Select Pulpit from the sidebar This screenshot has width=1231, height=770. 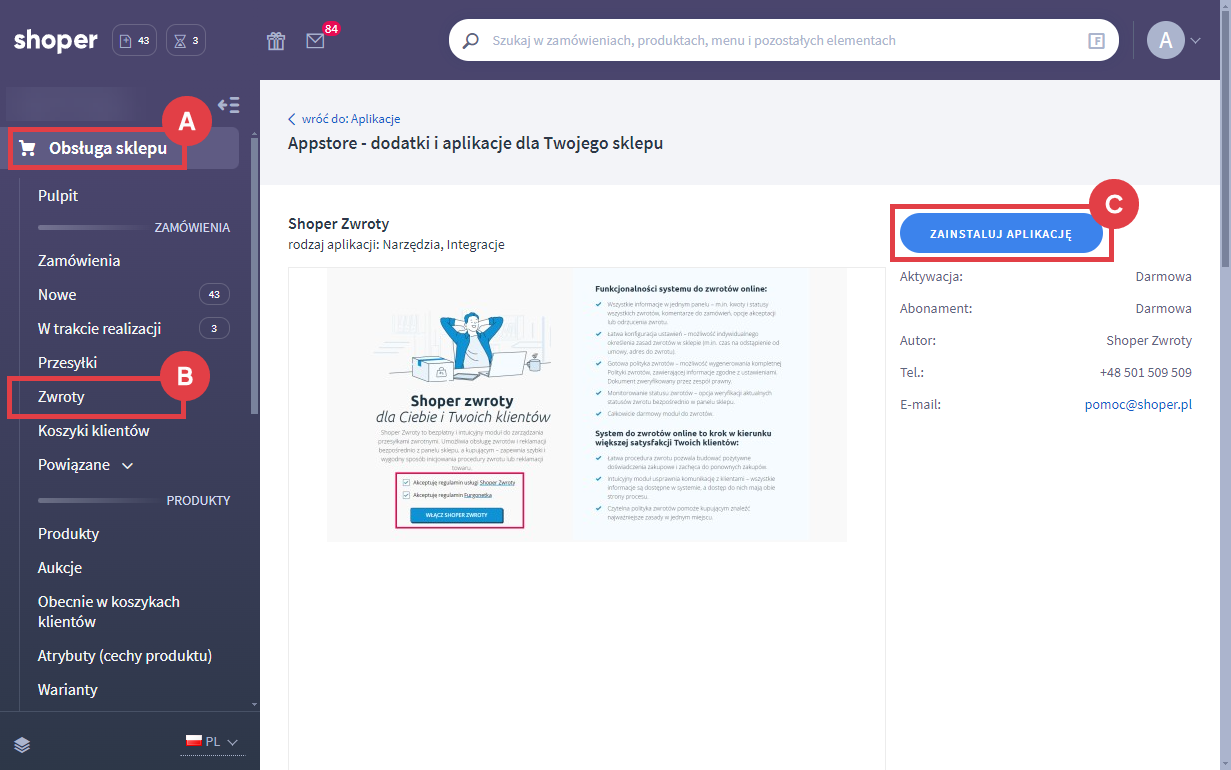[x=58, y=196]
